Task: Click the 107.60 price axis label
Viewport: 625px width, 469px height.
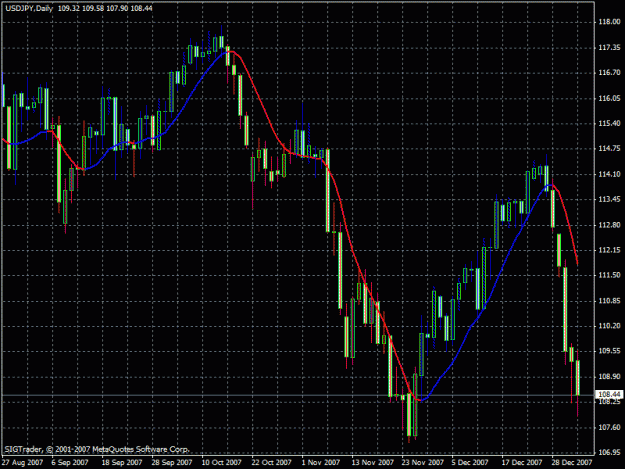Action: click(609, 428)
